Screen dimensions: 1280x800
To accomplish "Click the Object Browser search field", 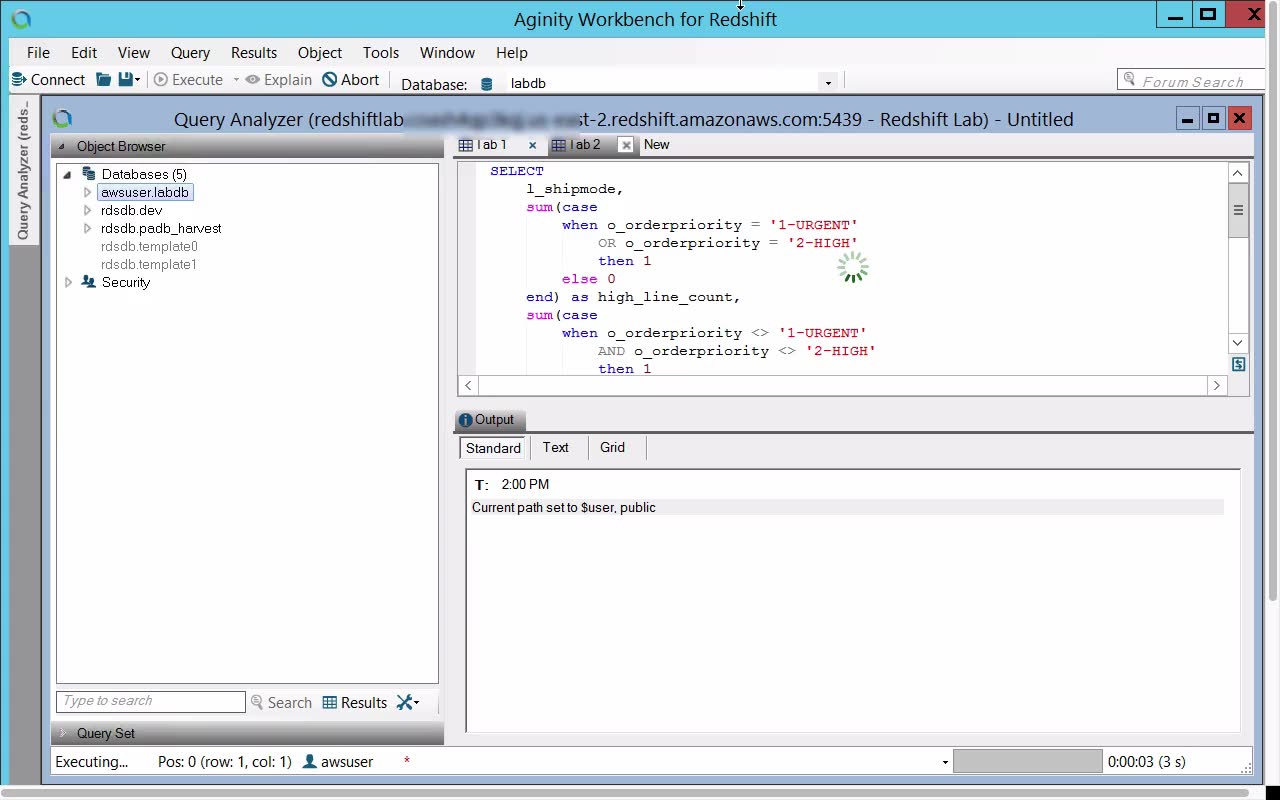I will point(151,702).
